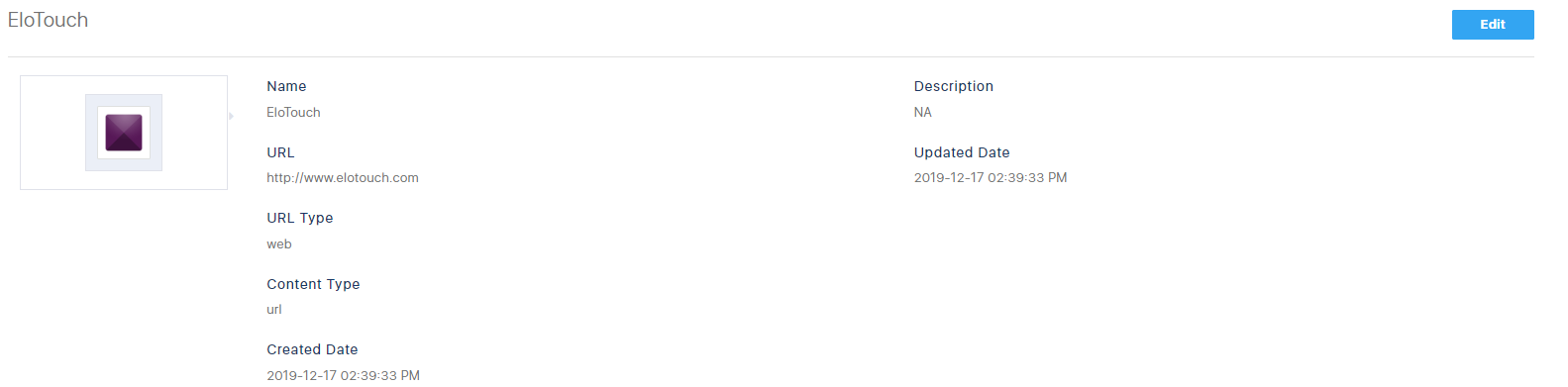Select the web URL type value

click(279, 244)
